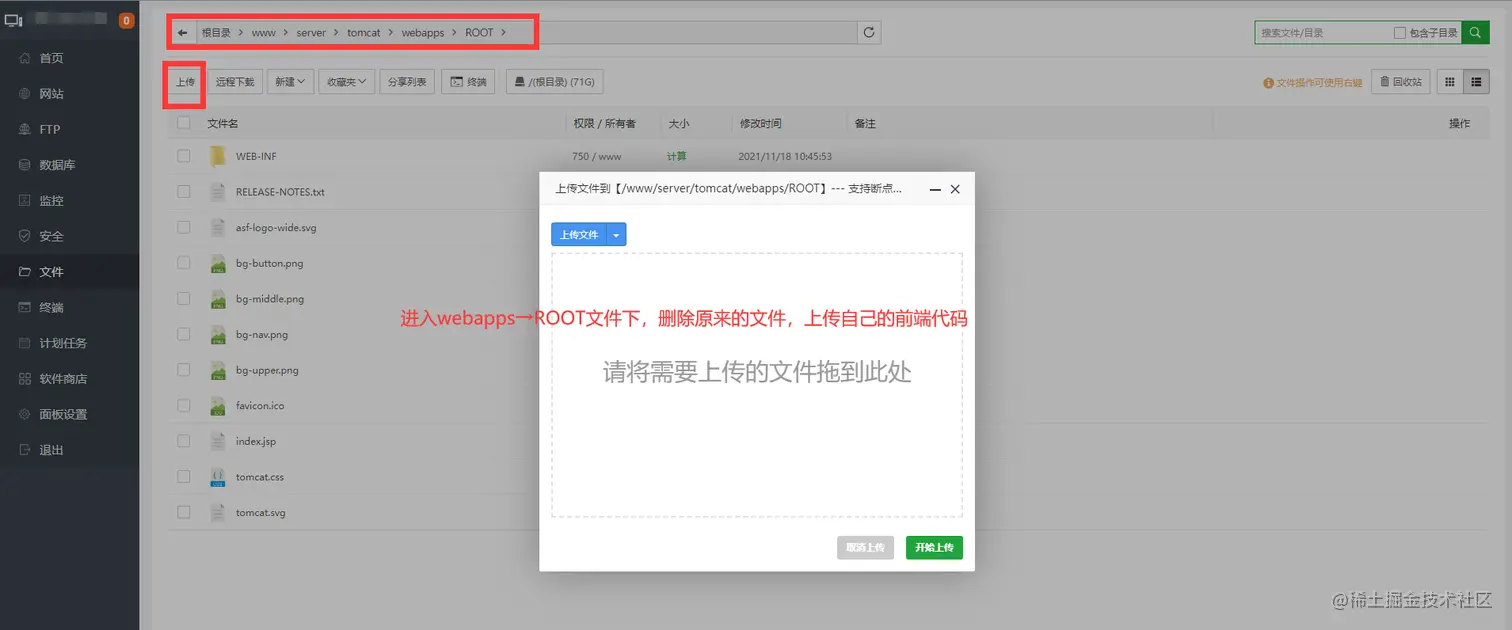1512x630 pixels.
Task: Click the index.jsp file icon
Action: (218, 441)
